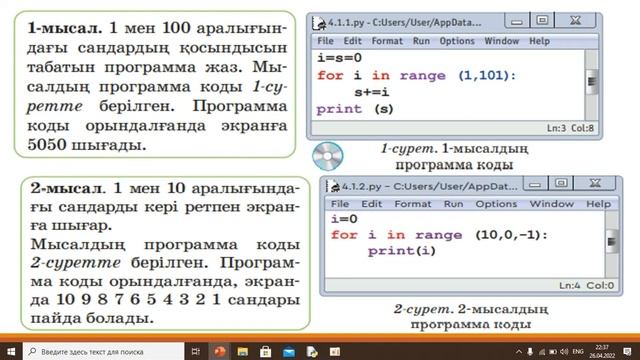
Task: Open the volume control in the tray
Action: (564, 351)
